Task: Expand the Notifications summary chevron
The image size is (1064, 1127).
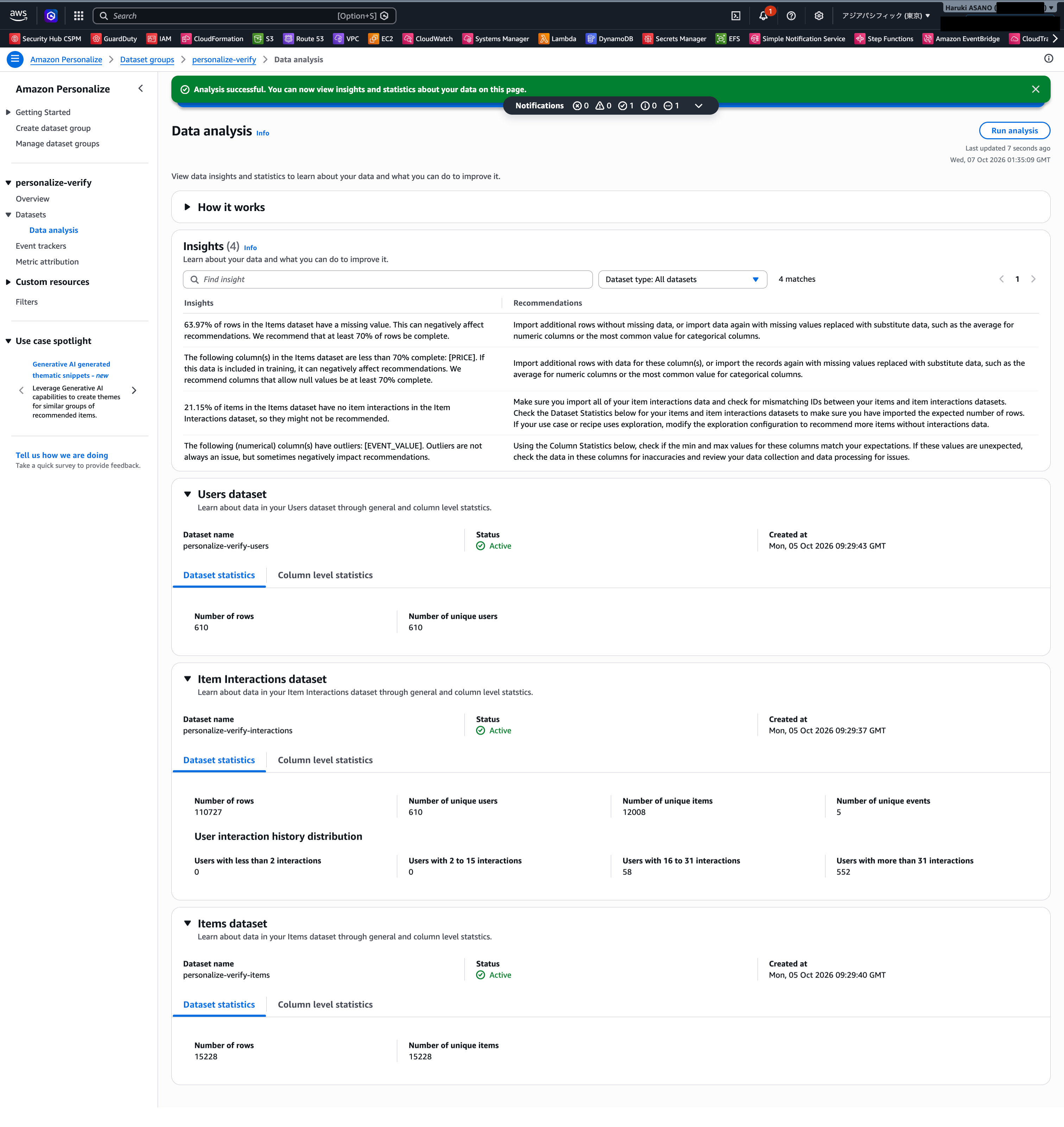Action: pos(698,106)
